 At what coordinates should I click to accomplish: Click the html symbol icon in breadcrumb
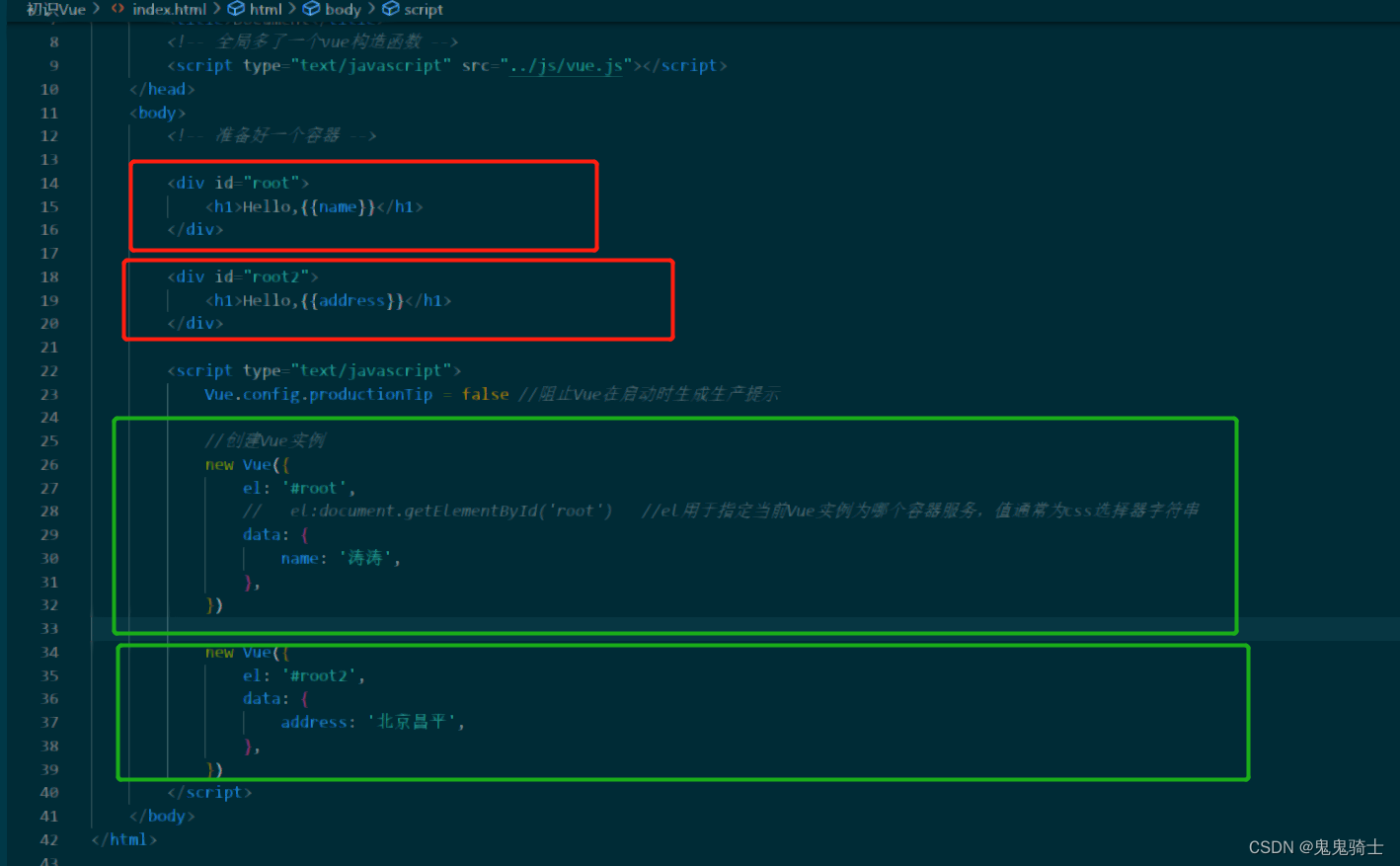[x=236, y=9]
